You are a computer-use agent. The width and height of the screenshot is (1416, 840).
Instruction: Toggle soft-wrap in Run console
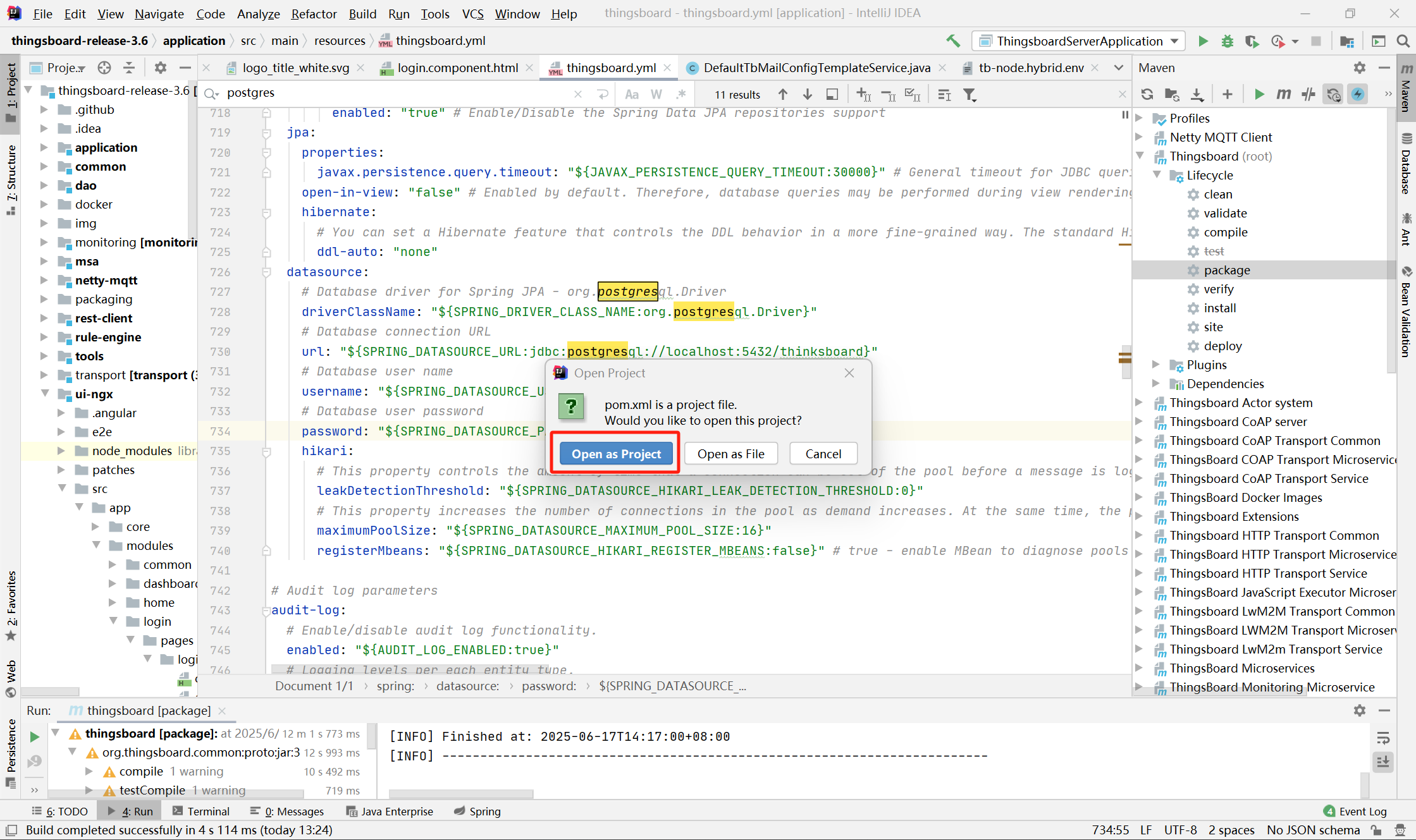point(1383,738)
